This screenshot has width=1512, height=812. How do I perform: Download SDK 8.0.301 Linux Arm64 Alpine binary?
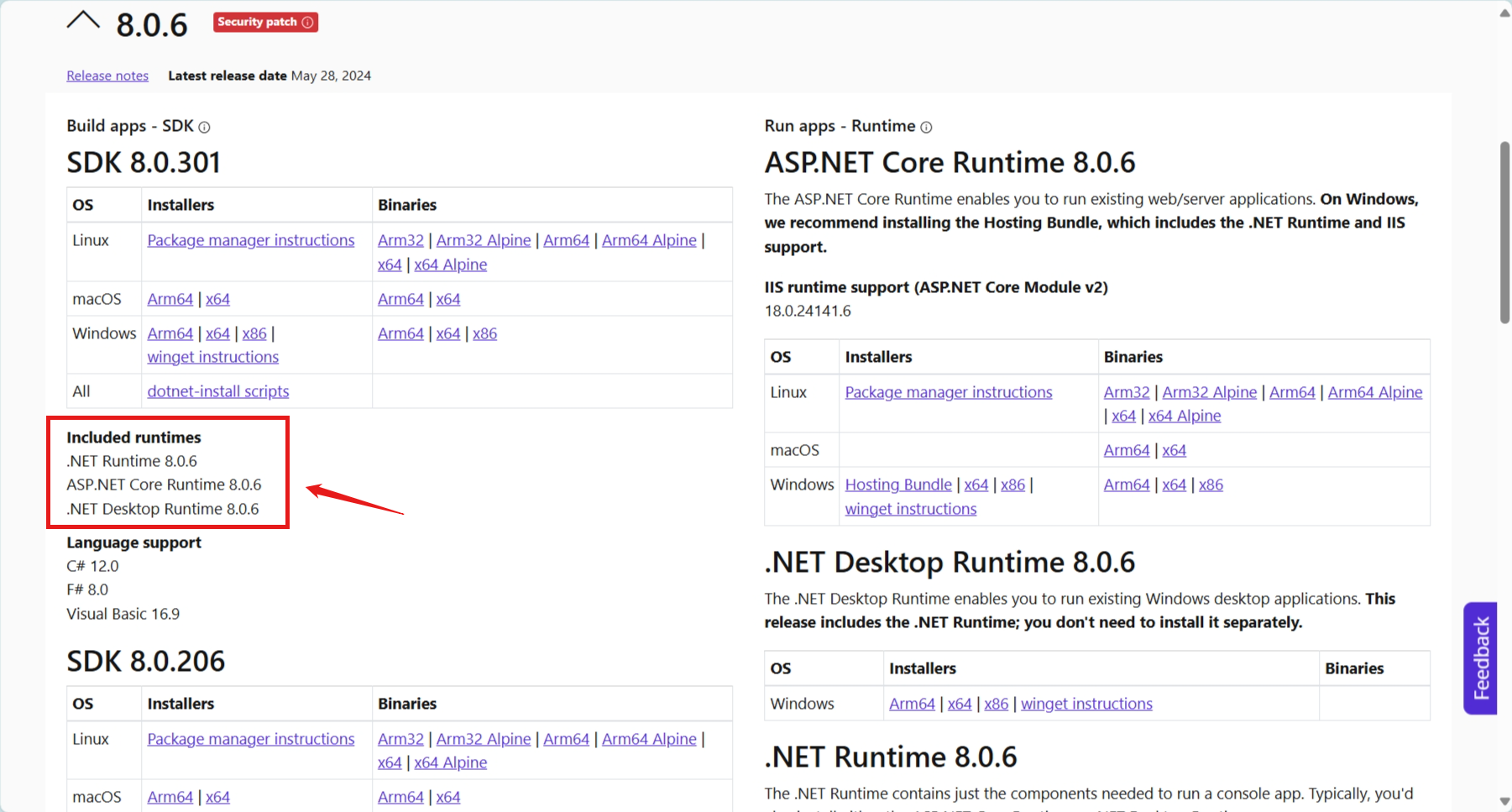(649, 240)
